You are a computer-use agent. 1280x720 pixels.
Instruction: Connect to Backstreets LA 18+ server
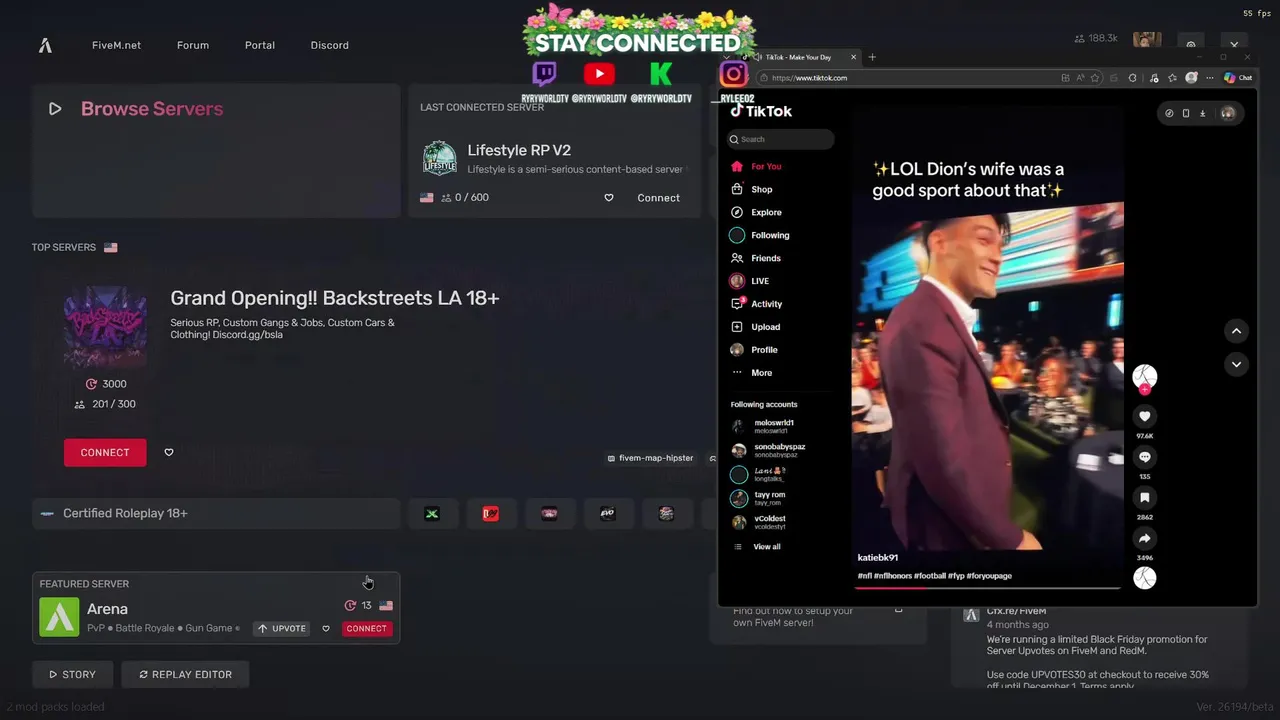point(105,452)
